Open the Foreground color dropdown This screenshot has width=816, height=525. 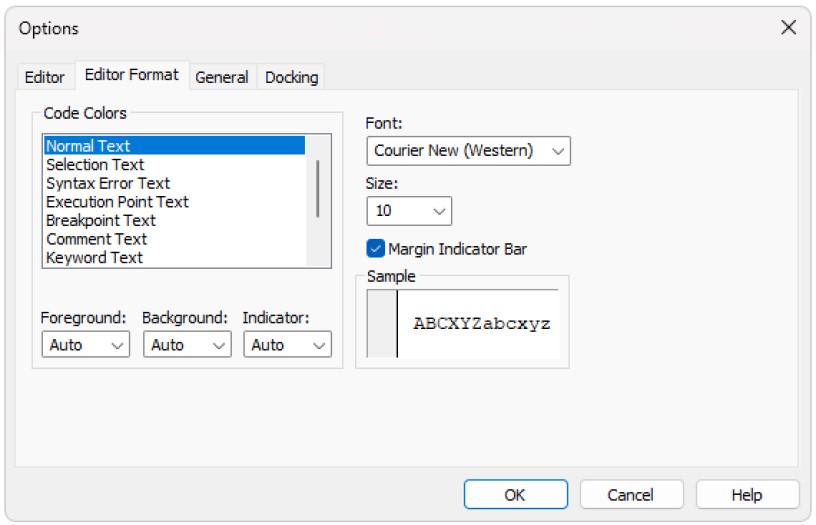coord(85,345)
